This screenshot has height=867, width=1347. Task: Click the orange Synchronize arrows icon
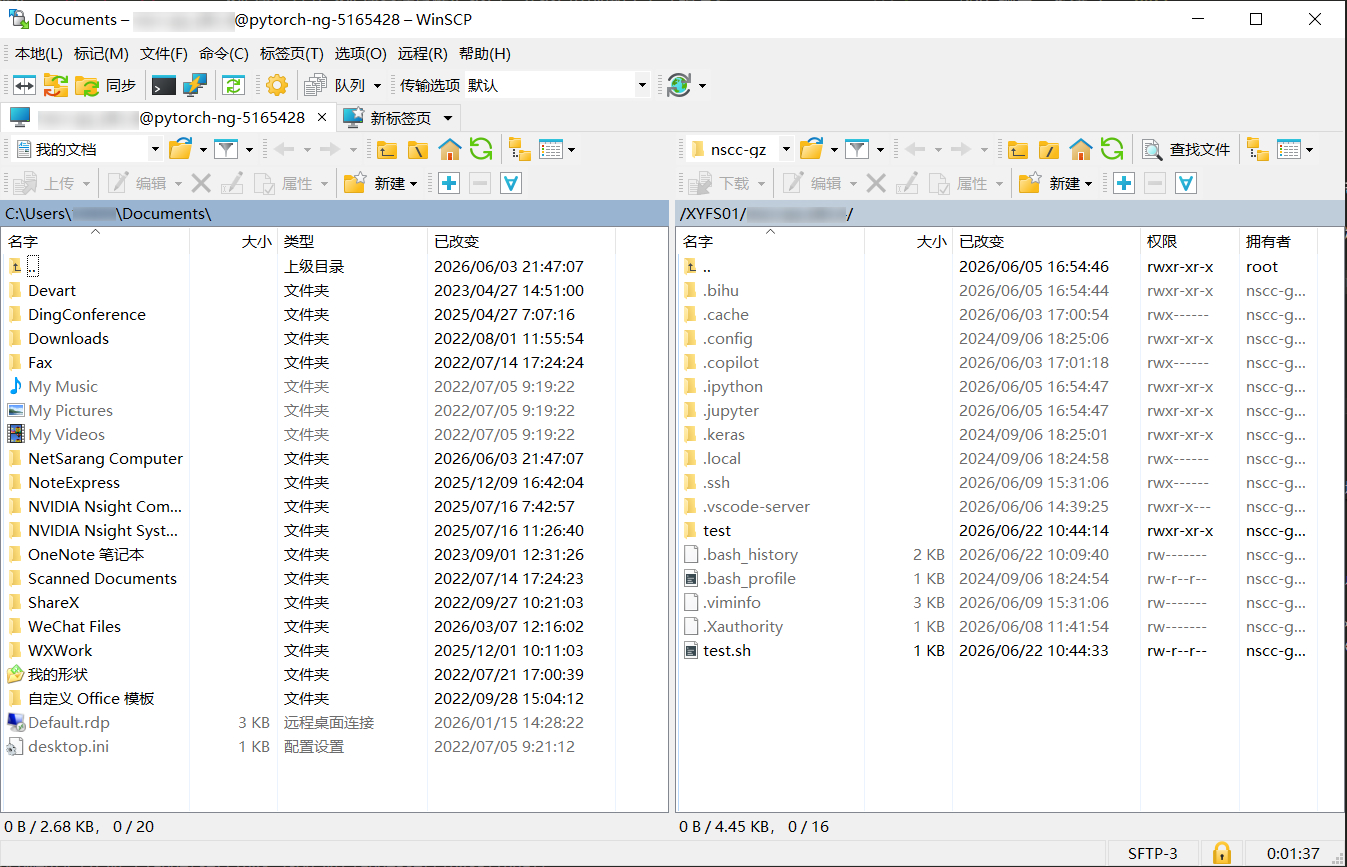[x=55, y=86]
